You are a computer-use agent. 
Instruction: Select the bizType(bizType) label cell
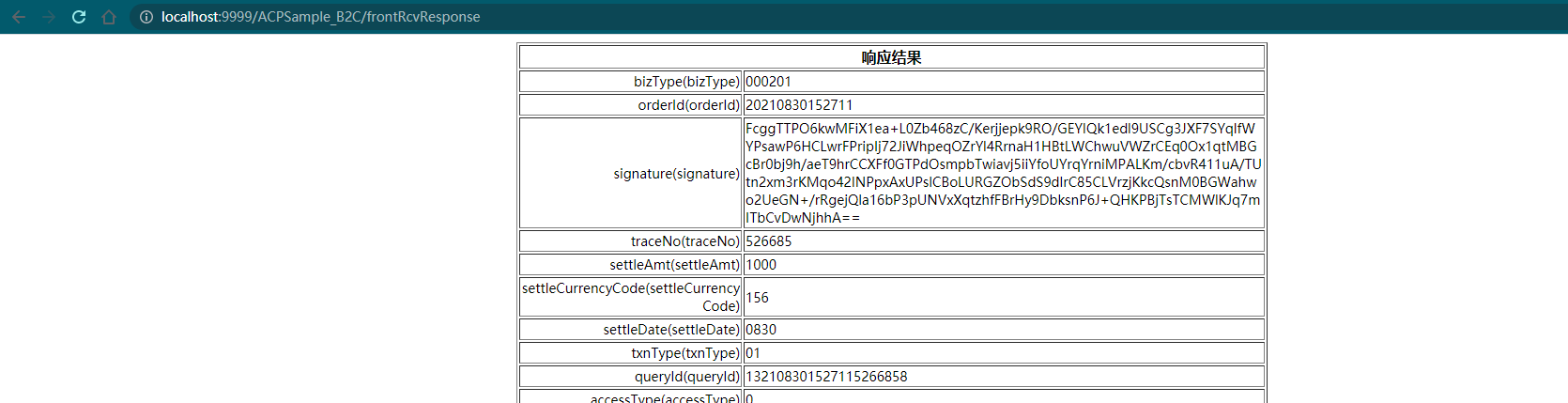[x=631, y=82]
